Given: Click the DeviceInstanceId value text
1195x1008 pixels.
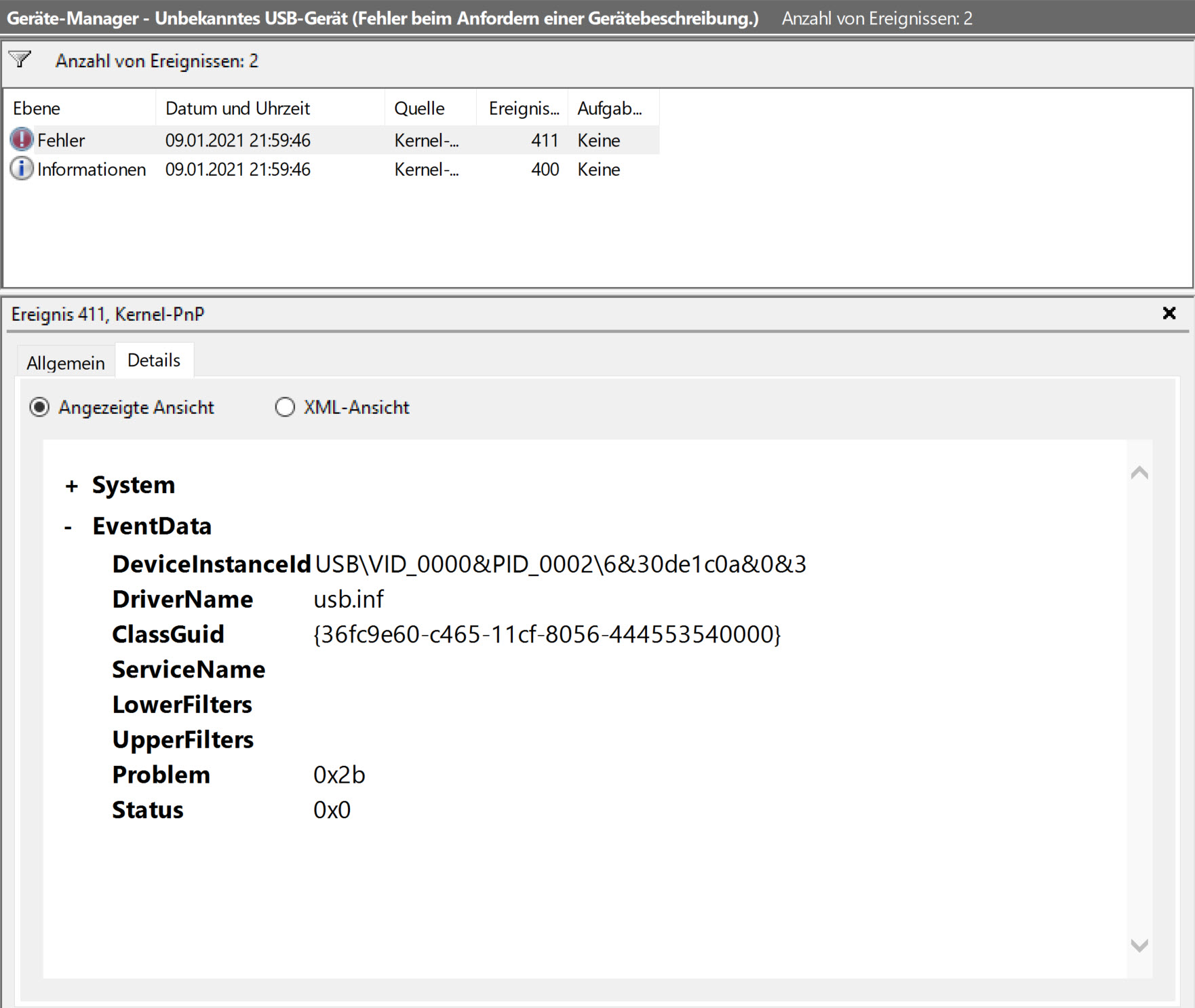Looking at the screenshot, I should [x=560, y=564].
